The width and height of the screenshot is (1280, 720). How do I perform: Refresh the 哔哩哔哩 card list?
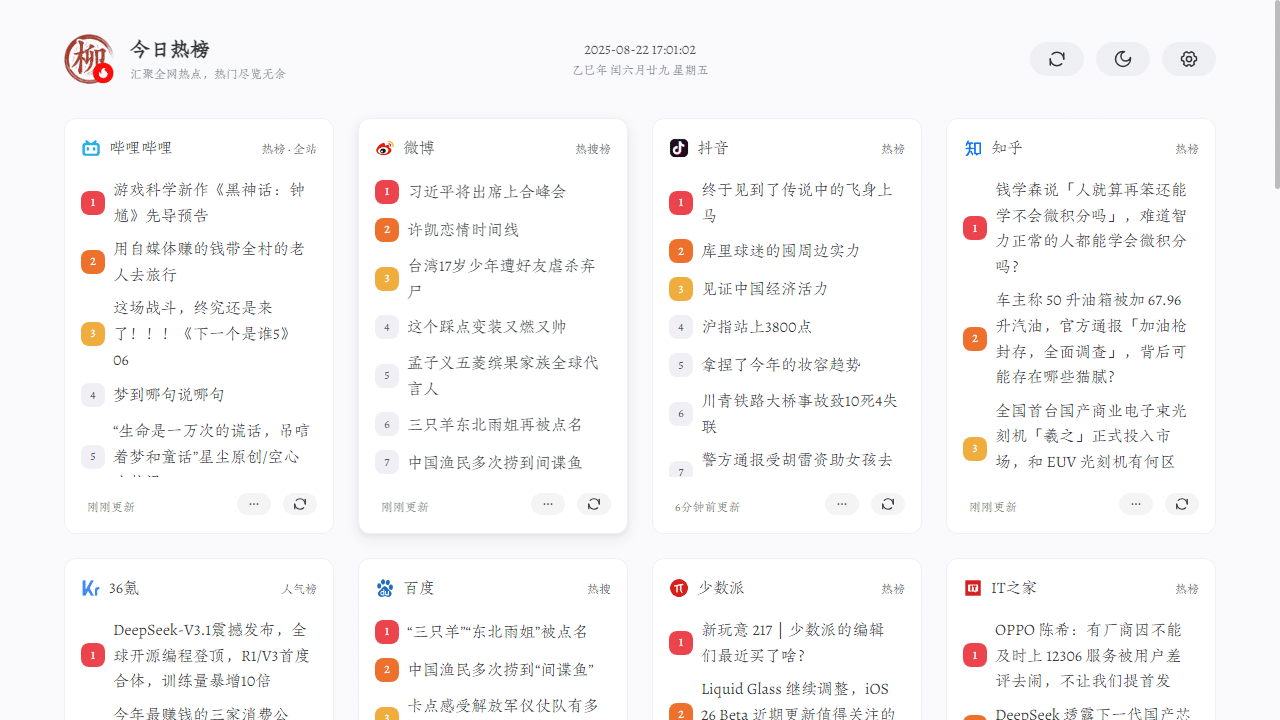(300, 504)
